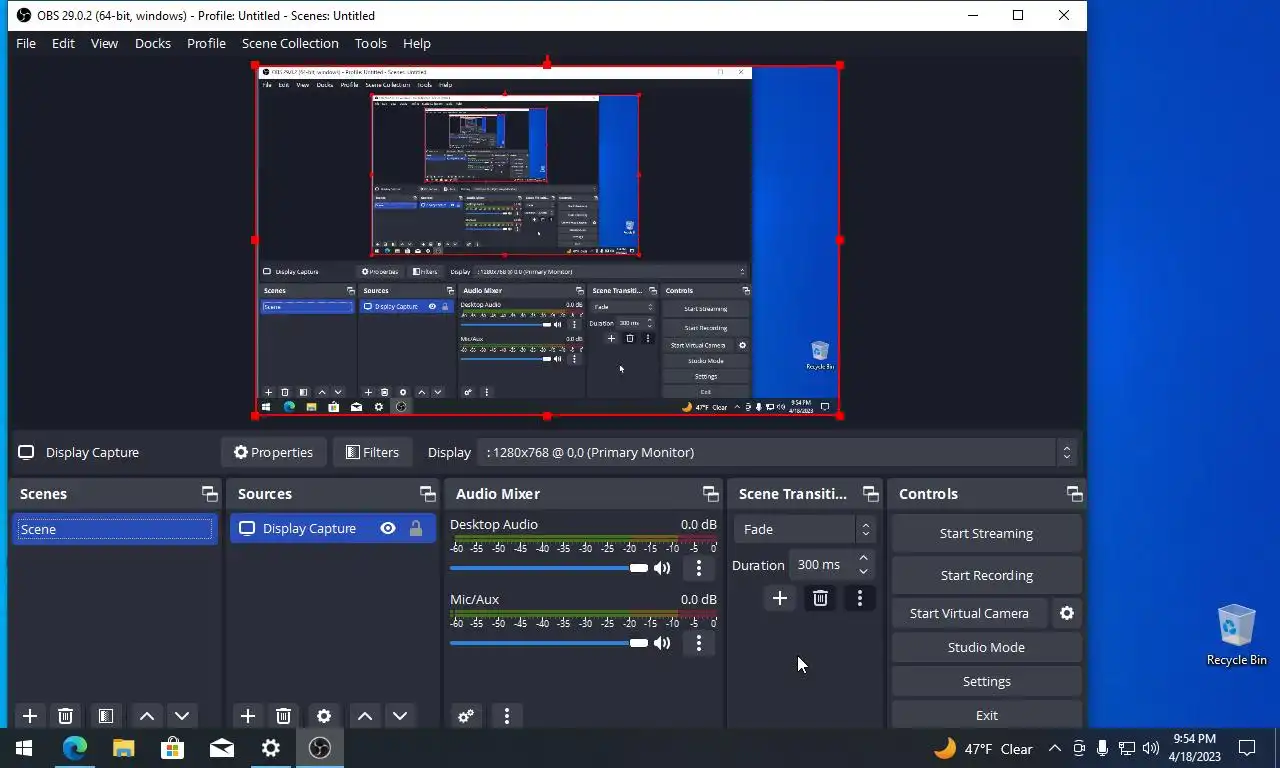Open notification center in taskbar
This screenshot has width=1280, height=768.
[1247, 748]
